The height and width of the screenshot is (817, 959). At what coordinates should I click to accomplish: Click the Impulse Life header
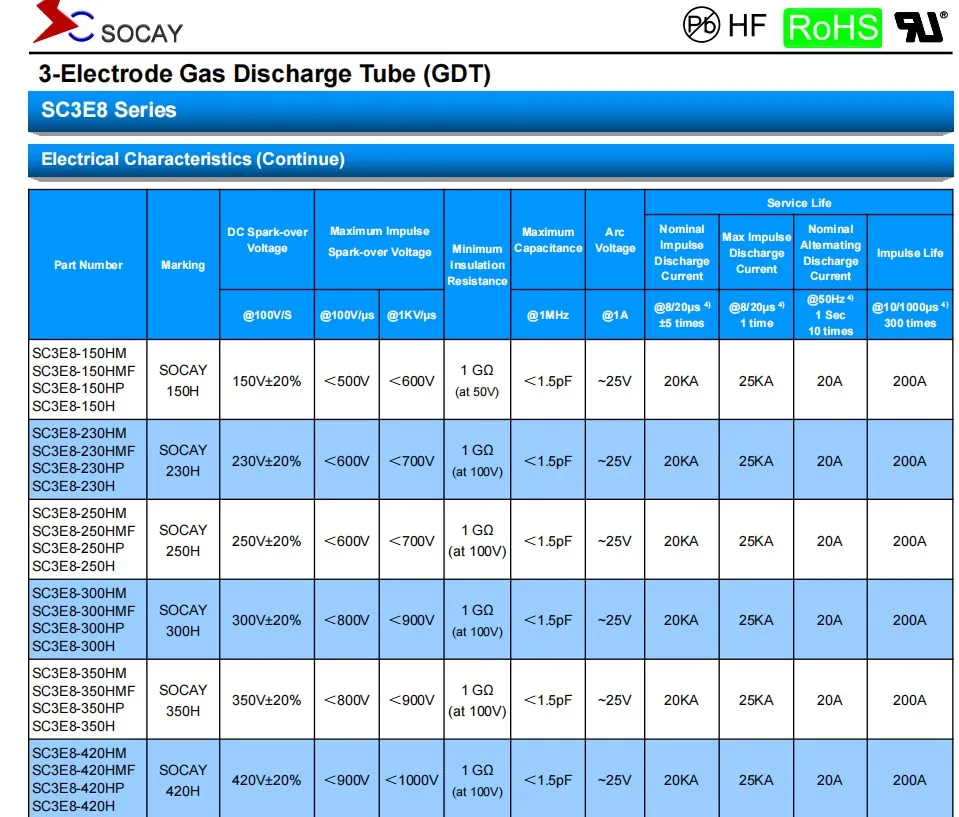(x=909, y=253)
